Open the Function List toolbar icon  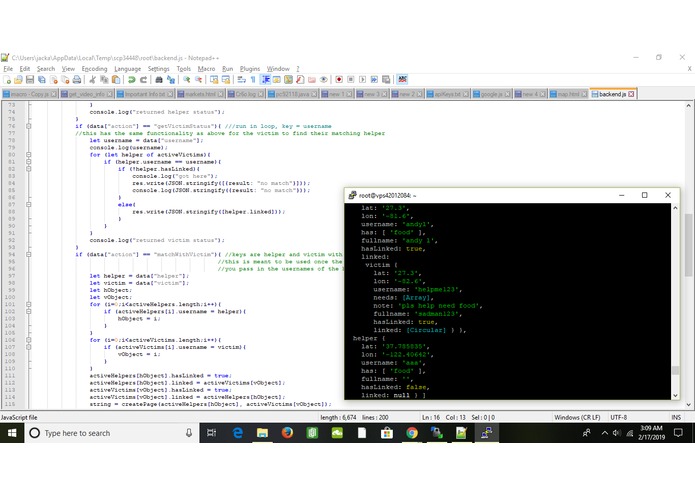(x=300, y=80)
